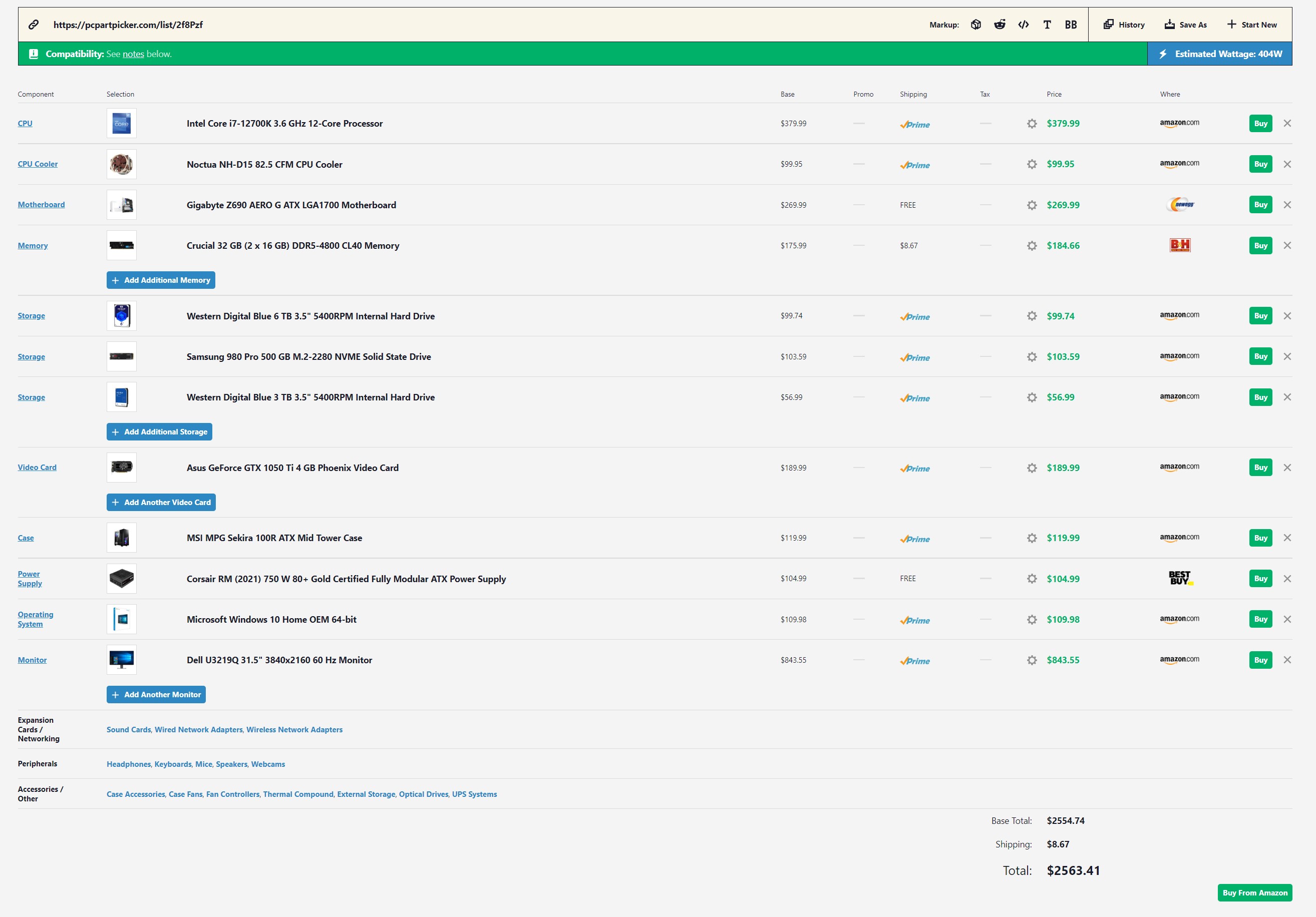
Task: Remove the Samsung 980 Pro SSD
Action: click(1287, 357)
